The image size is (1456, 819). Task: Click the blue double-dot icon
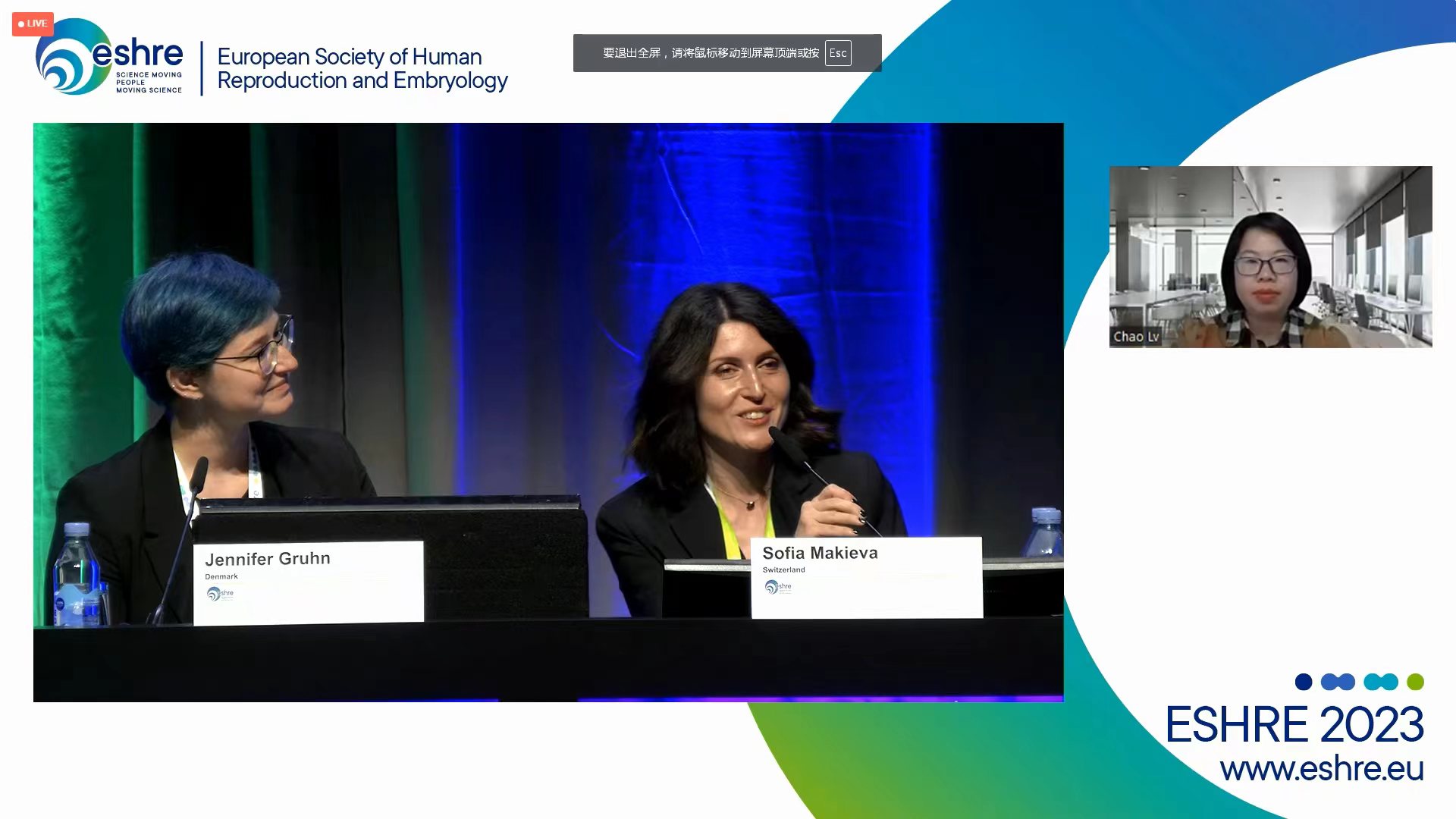(x=1338, y=682)
